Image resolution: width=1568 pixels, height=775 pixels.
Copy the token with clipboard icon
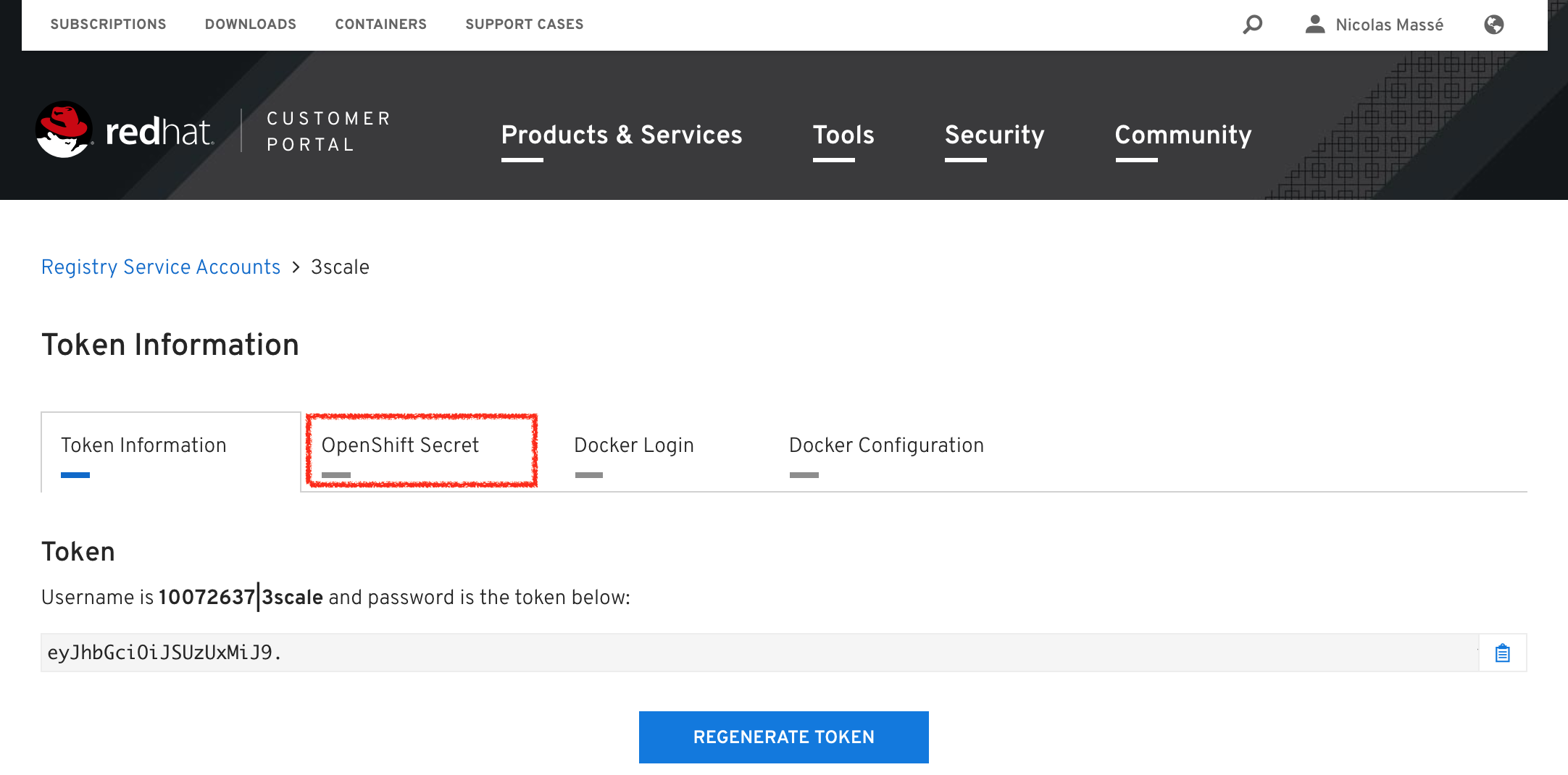1503,653
